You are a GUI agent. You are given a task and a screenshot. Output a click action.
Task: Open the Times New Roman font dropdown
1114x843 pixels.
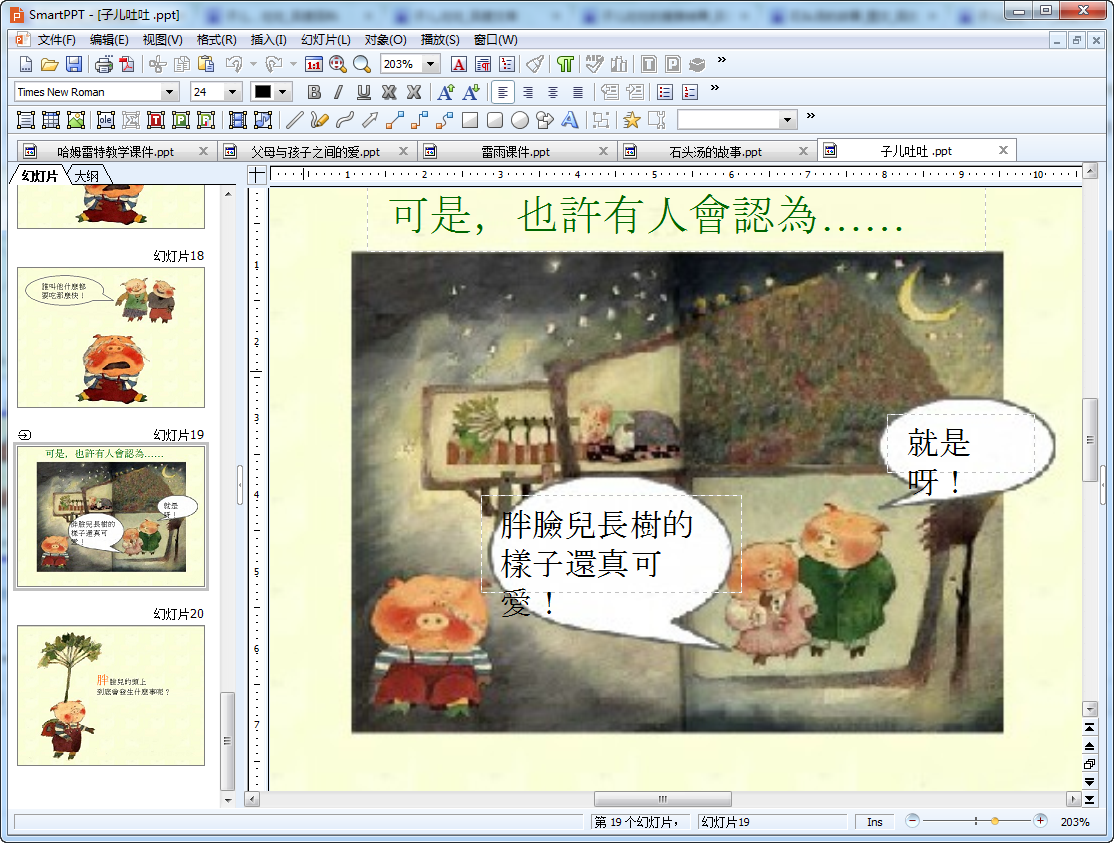[x=169, y=92]
